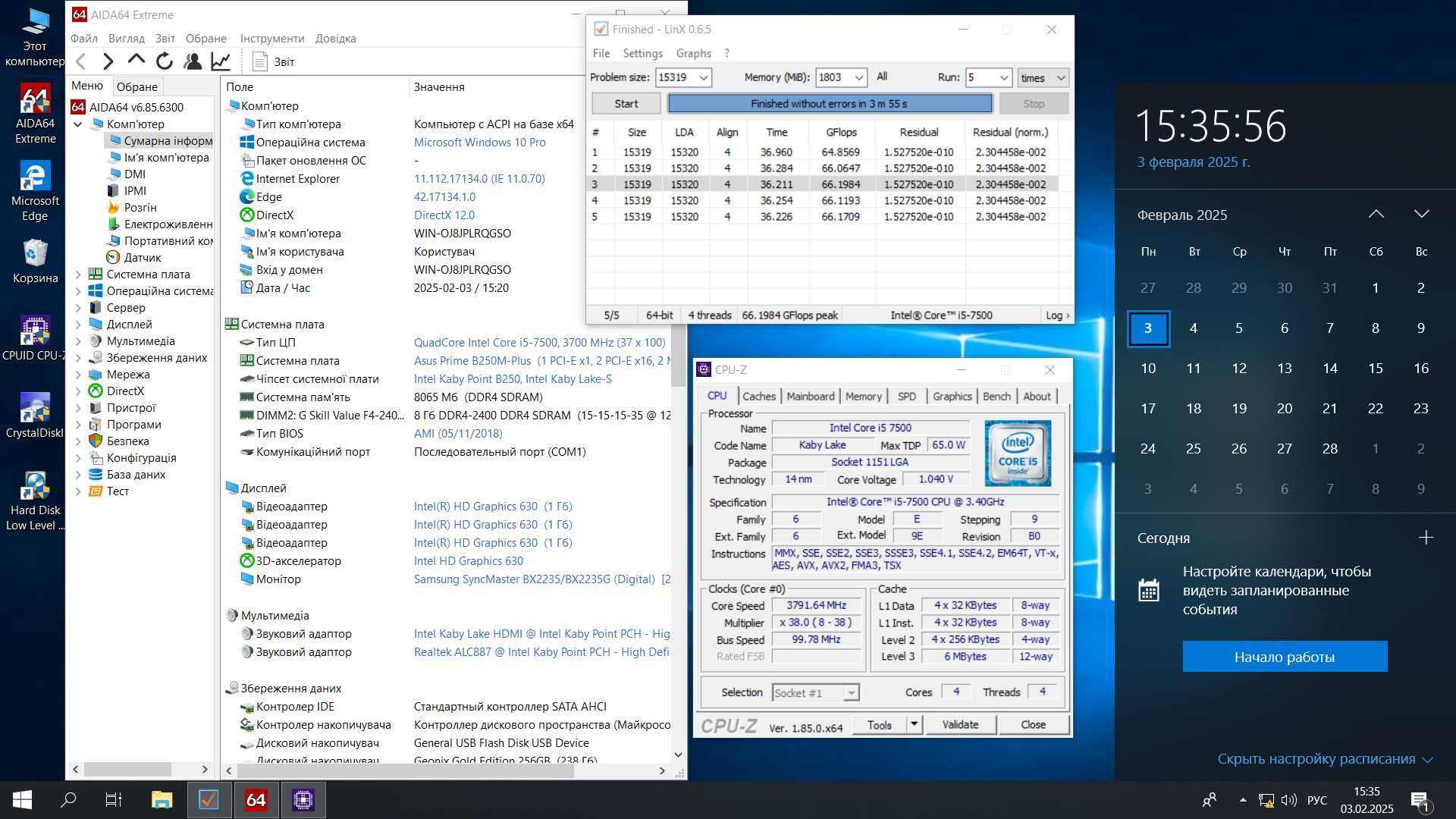Open times unit dropdown in LinX

(1043, 77)
